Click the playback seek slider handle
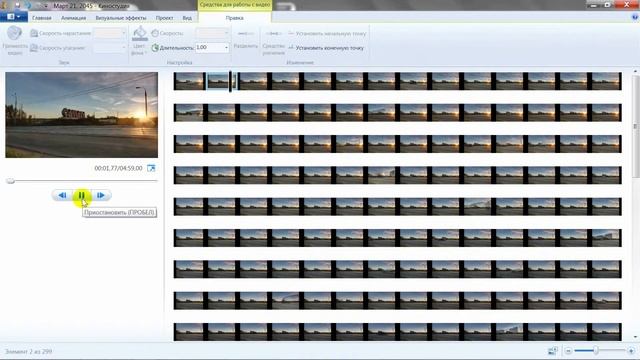The height and width of the screenshot is (360, 640). point(11,180)
